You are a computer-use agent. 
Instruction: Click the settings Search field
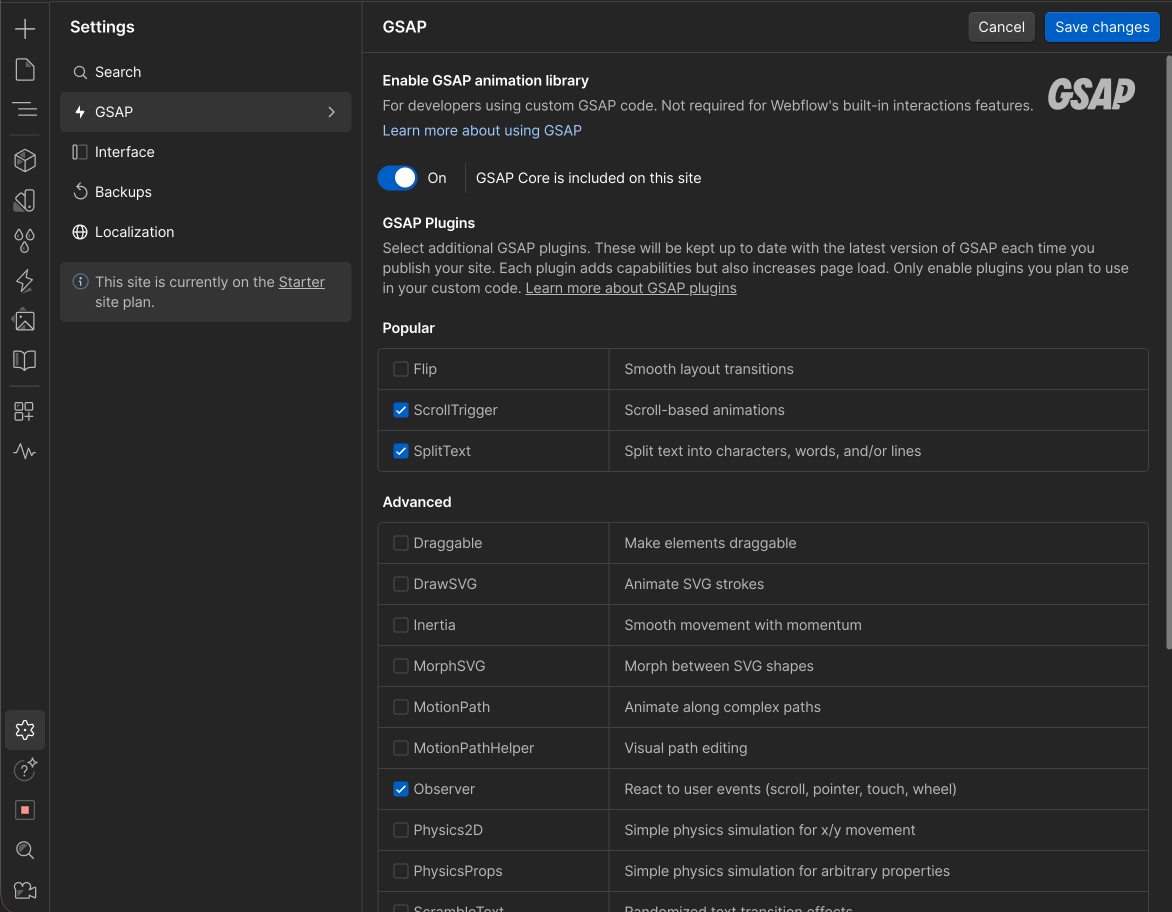pos(206,73)
